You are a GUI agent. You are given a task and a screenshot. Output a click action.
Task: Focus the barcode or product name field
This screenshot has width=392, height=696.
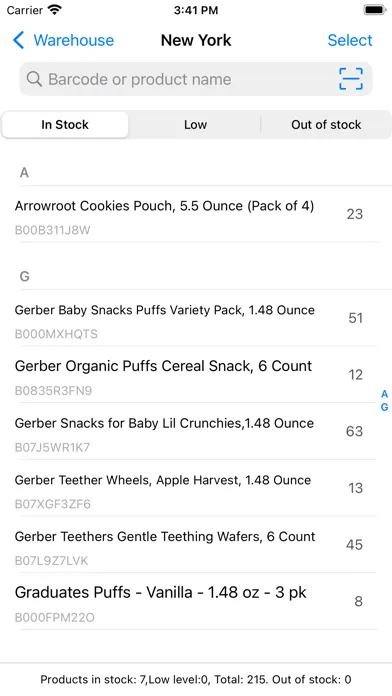(196, 79)
